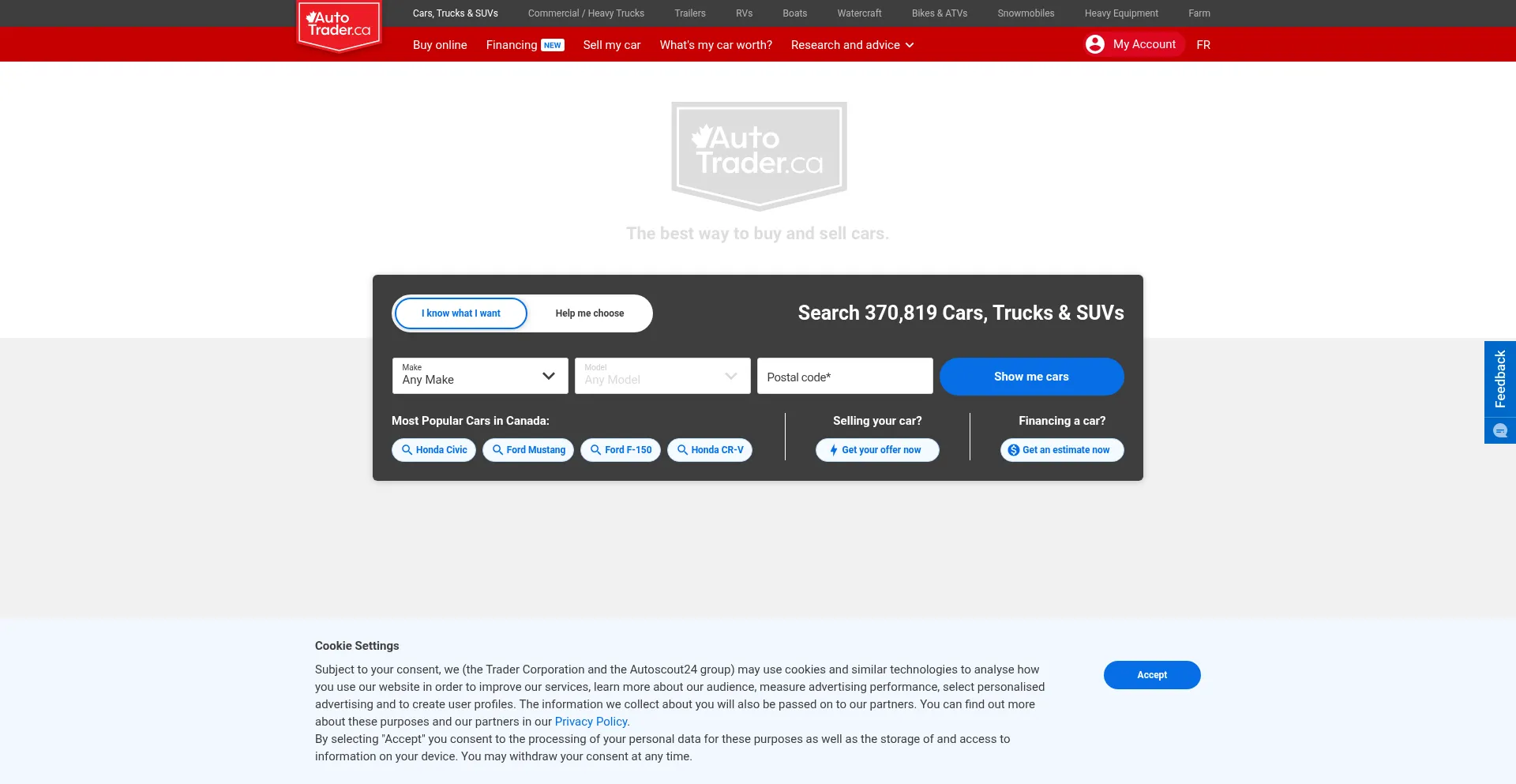Open the Make dropdown
Image resolution: width=1516 pixels, height=784 pixels.
479,376
